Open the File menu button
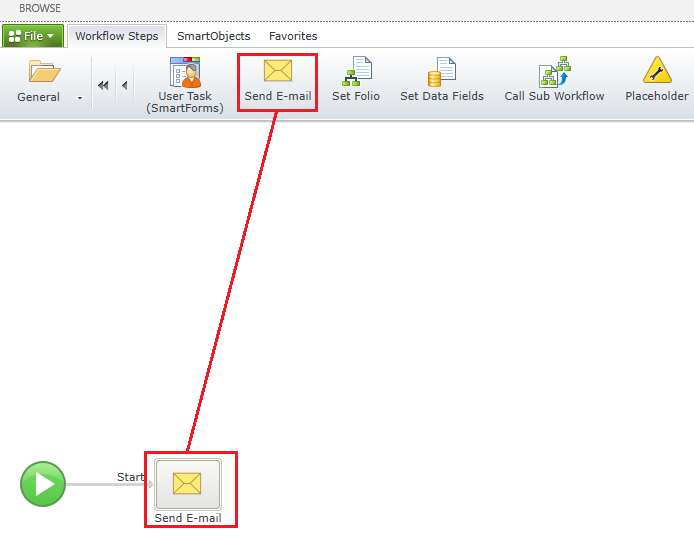 [33, 36]
